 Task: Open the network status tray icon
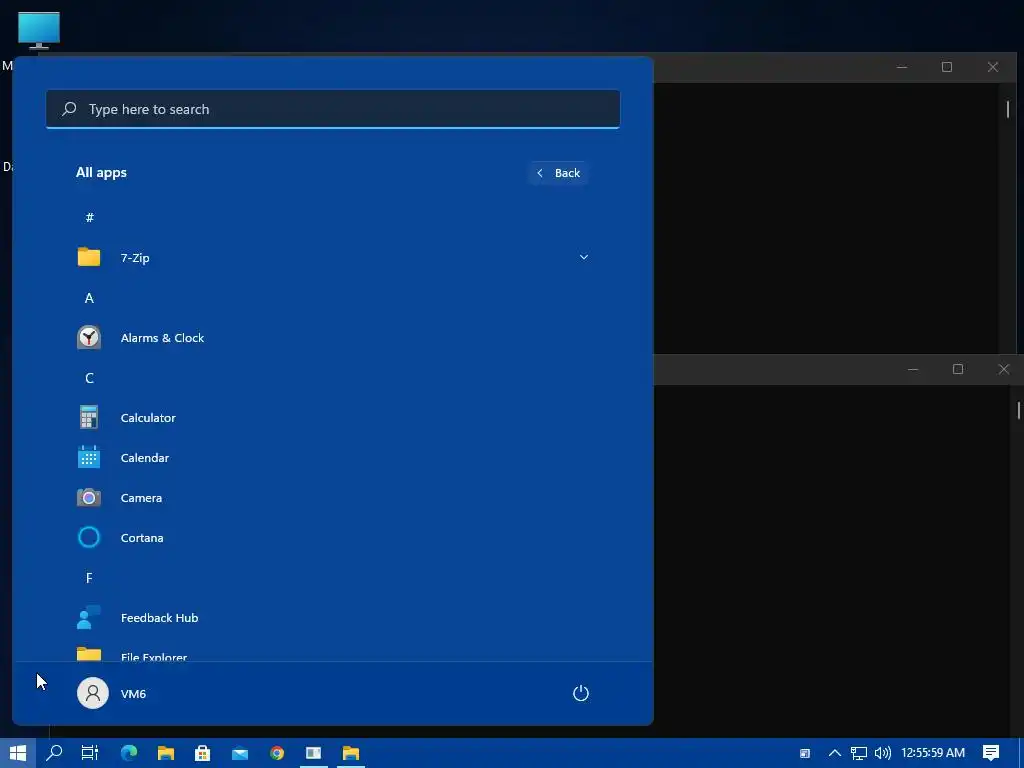pos(858,753)
